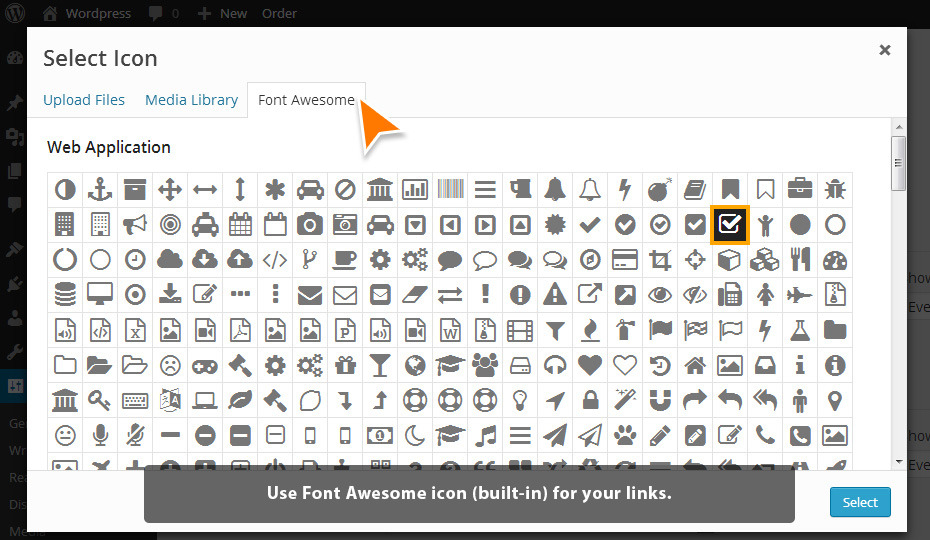Choose the home house icon
The height and width of the screenshot is (540, 930).
(695, 365)
